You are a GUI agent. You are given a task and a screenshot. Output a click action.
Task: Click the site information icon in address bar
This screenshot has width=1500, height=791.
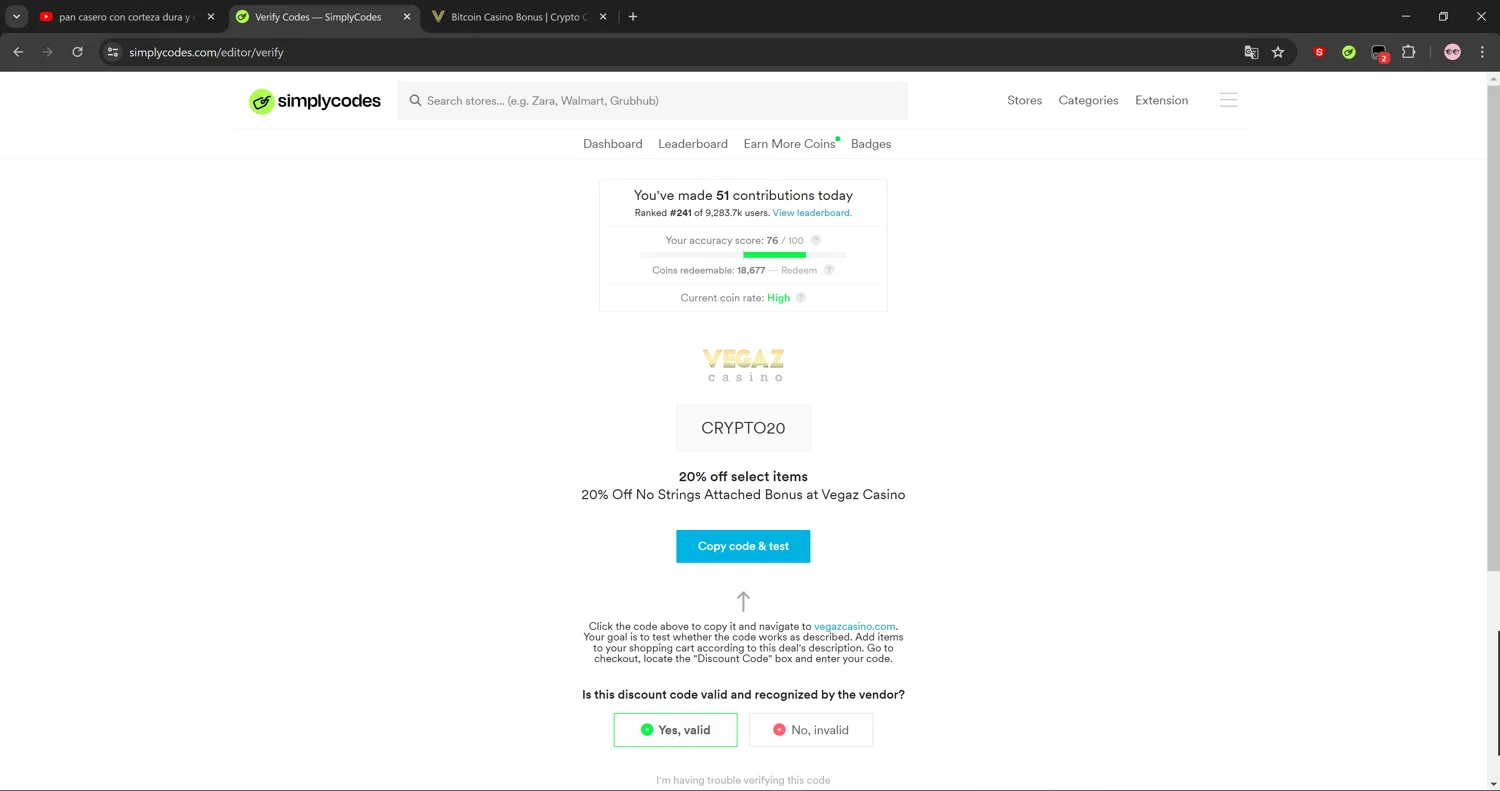[113, 52]
